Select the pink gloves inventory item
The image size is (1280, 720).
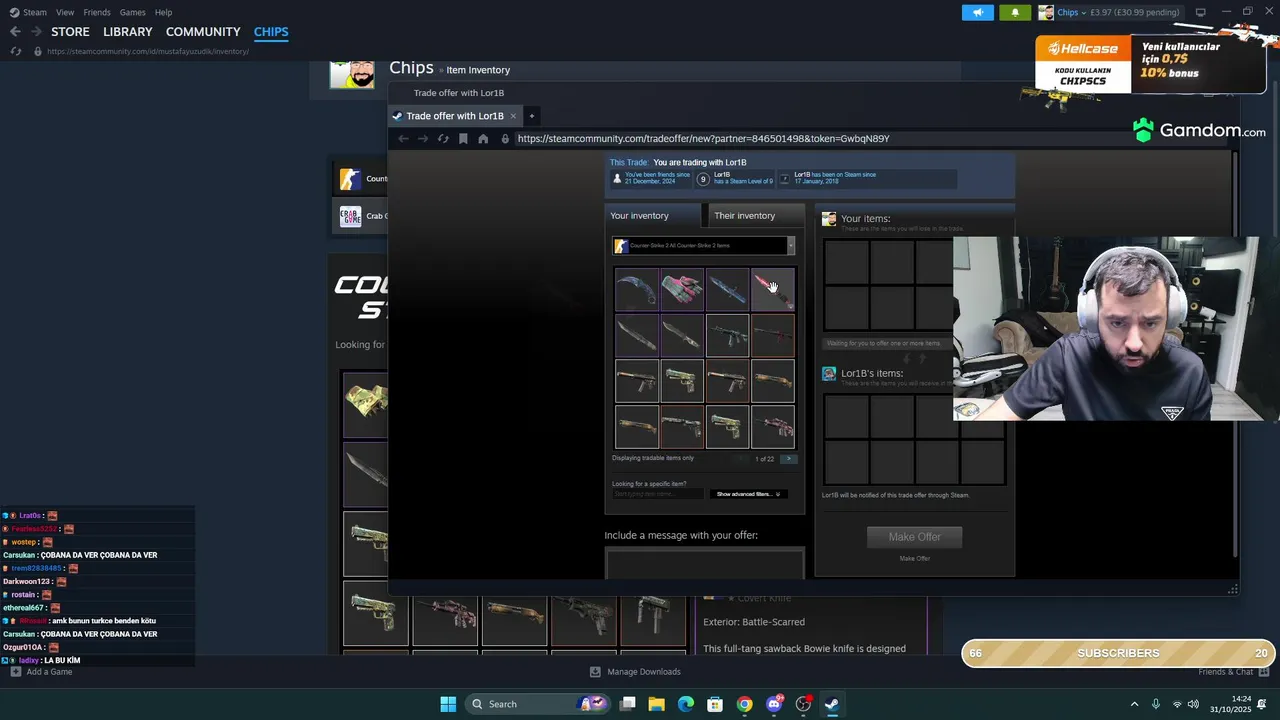(x=682, y=290)
